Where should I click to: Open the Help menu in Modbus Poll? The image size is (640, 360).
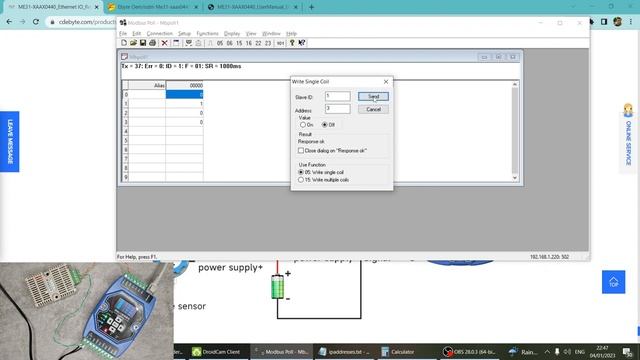(291, 33)
